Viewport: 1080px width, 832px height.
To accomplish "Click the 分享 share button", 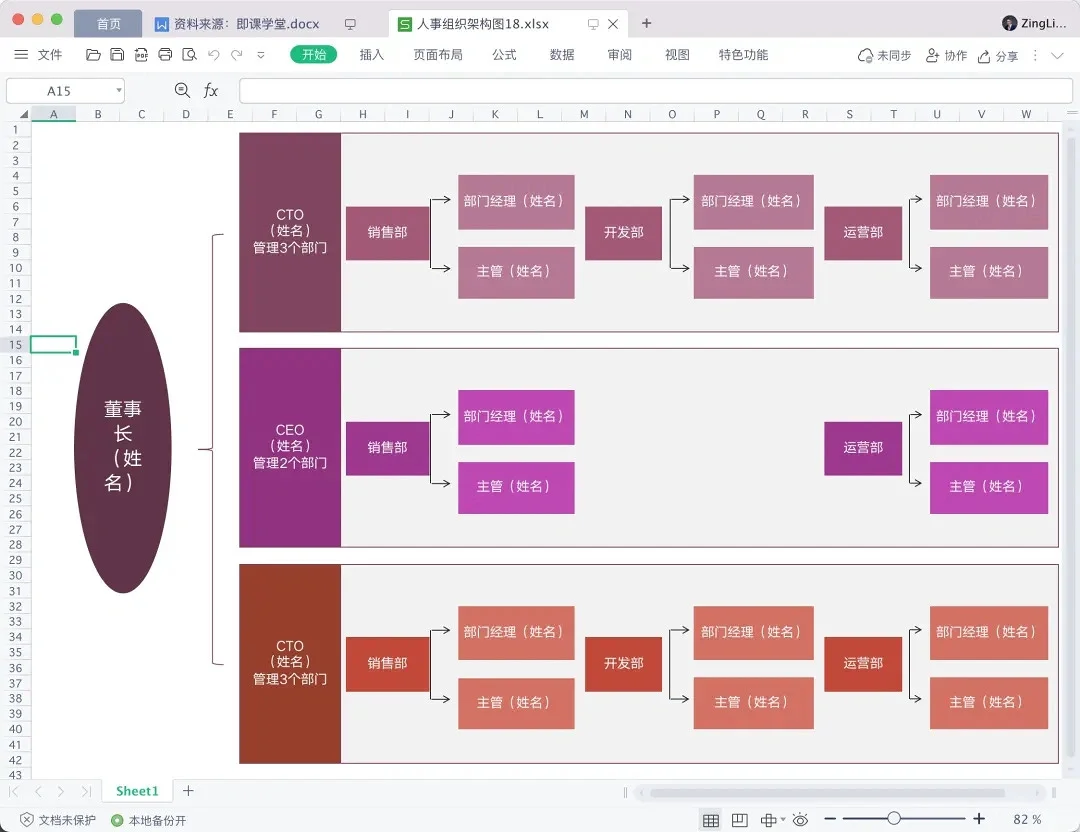I will [x=999, y=55].
